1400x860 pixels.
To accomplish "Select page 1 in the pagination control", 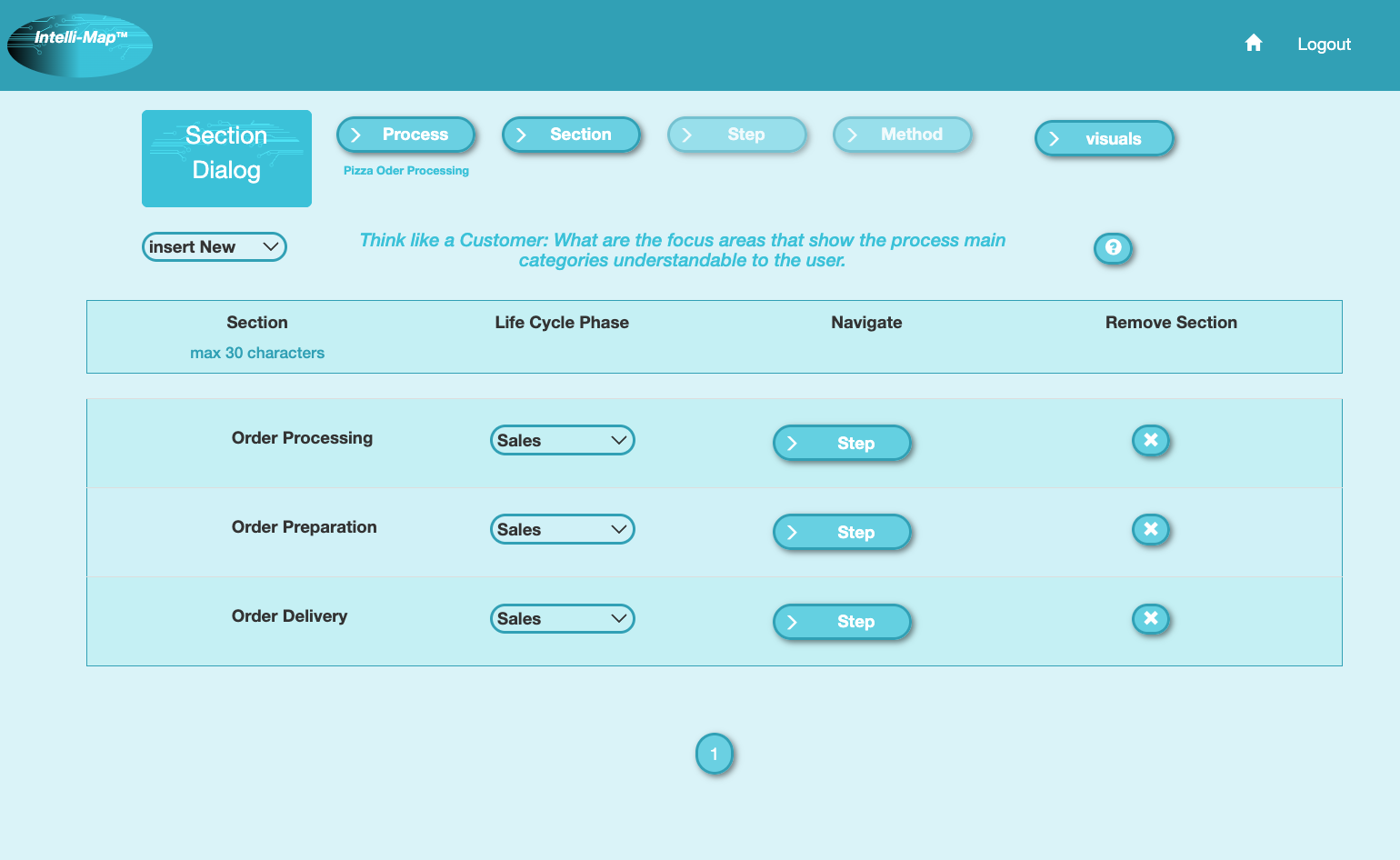I will 715,754.
